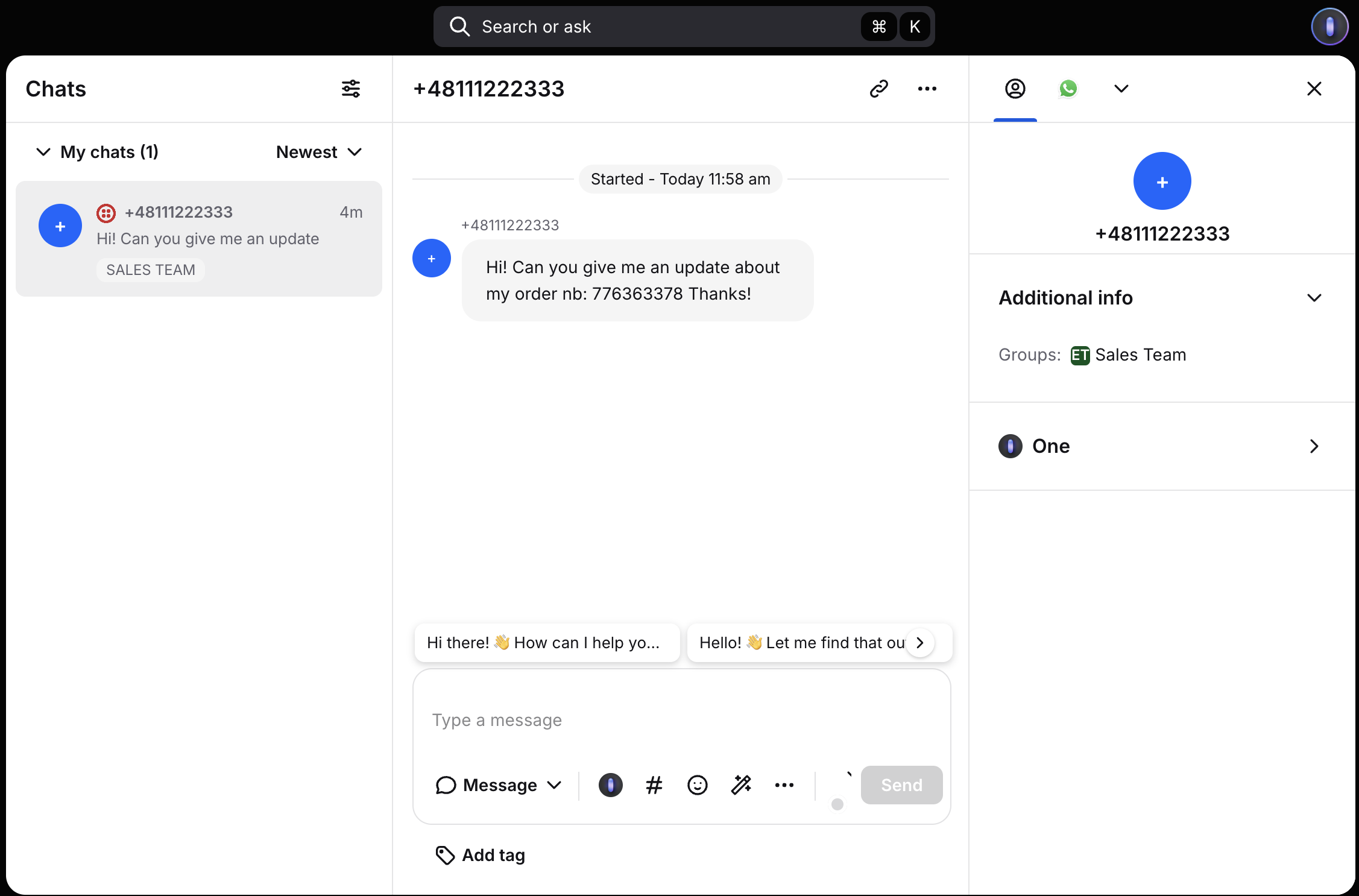Select quick reply 'Hello! 👋 Let me find that ou'
The image size is (1359, 896).
pyautogui.click(x=801, y=642)
